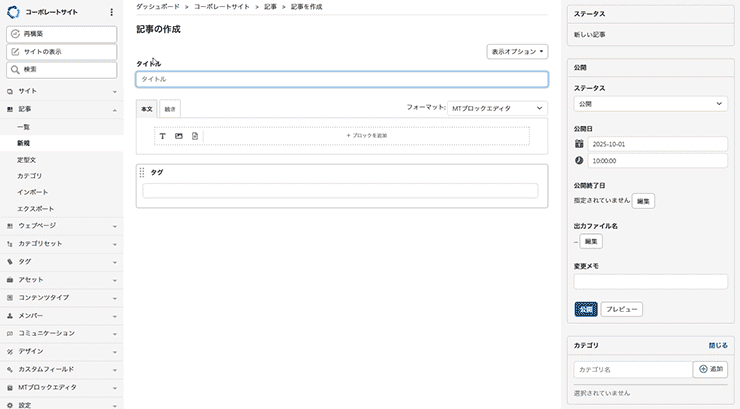This screenshot has width=740, height=409.
Task: Open the kebab menu beside コーポレートサイト
Action: [x=111, y=13]
